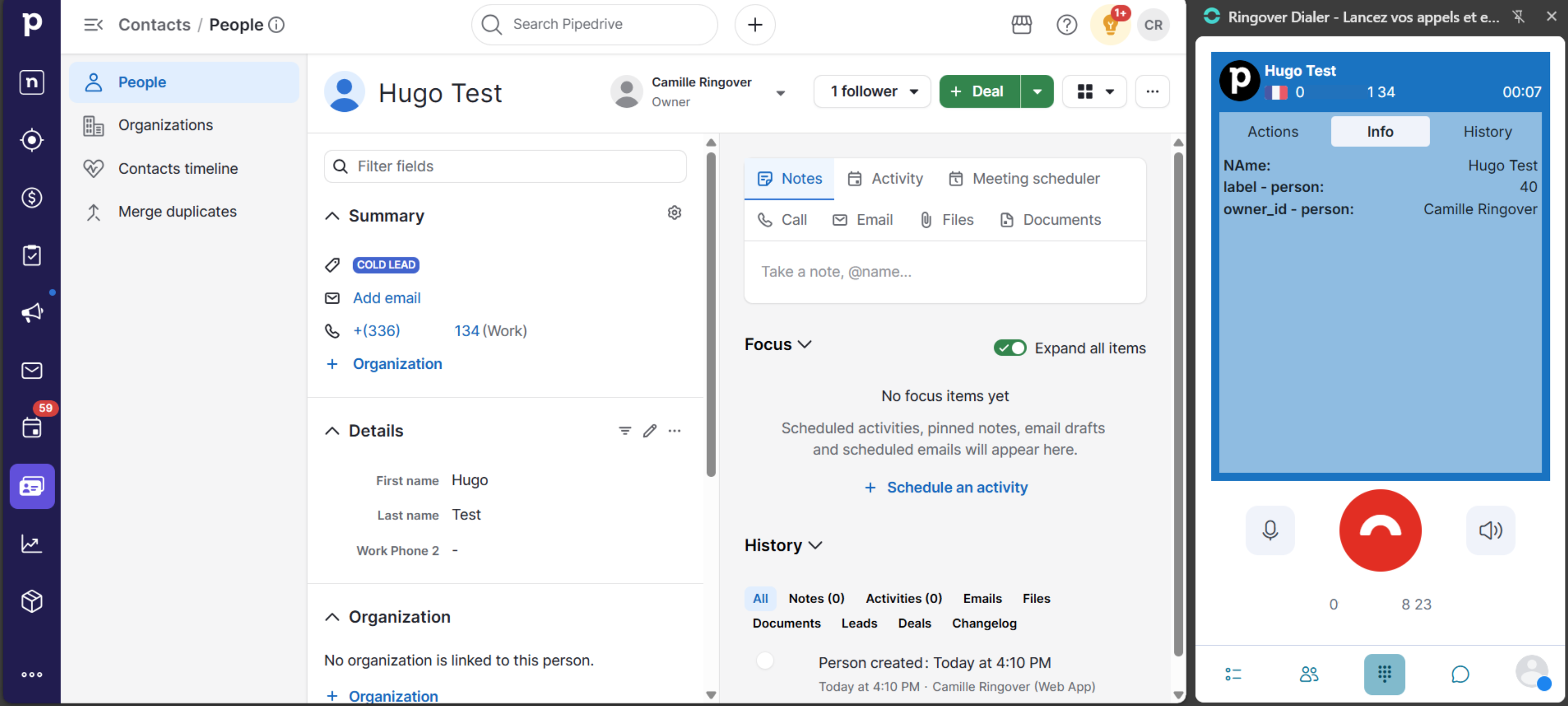Viewport: 1568px width, 706px height.
Task: Switch to the Call tab
Action: coord(782,219)
